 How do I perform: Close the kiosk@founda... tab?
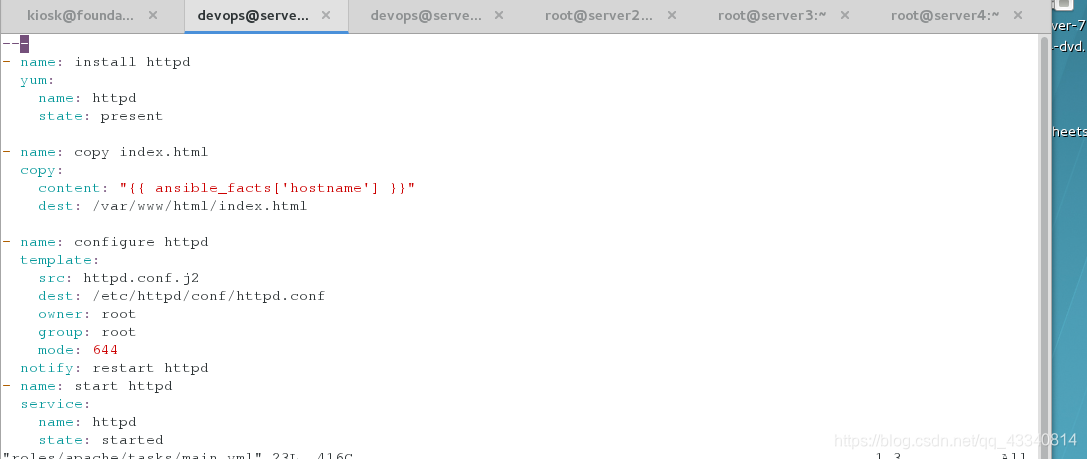coord(153,15)
